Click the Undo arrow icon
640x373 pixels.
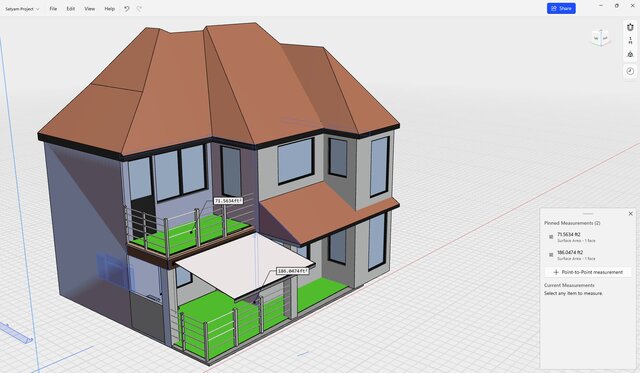pyautogui.click(x=127, y=9)
